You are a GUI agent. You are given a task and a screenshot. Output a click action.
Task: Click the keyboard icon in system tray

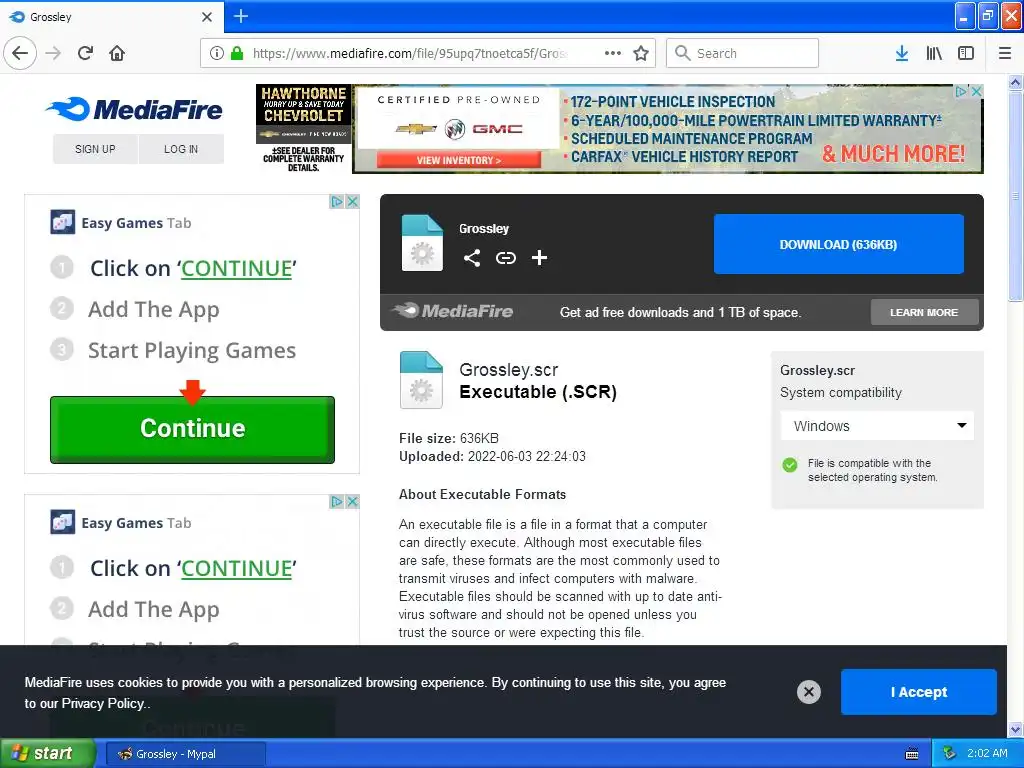[912, 754]
